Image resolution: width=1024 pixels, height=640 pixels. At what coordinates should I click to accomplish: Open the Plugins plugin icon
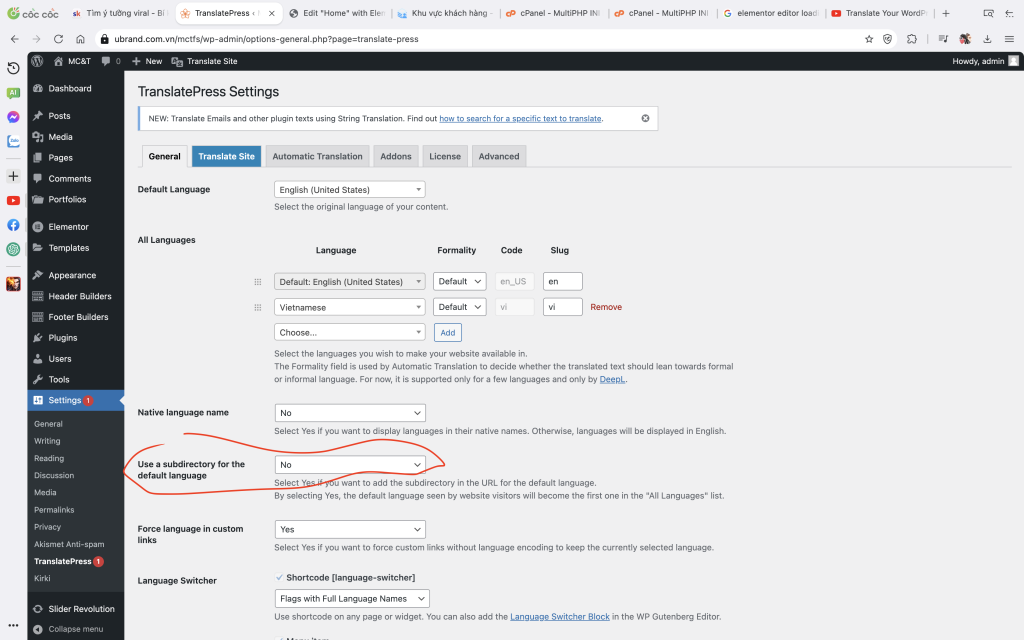point(36,337)
